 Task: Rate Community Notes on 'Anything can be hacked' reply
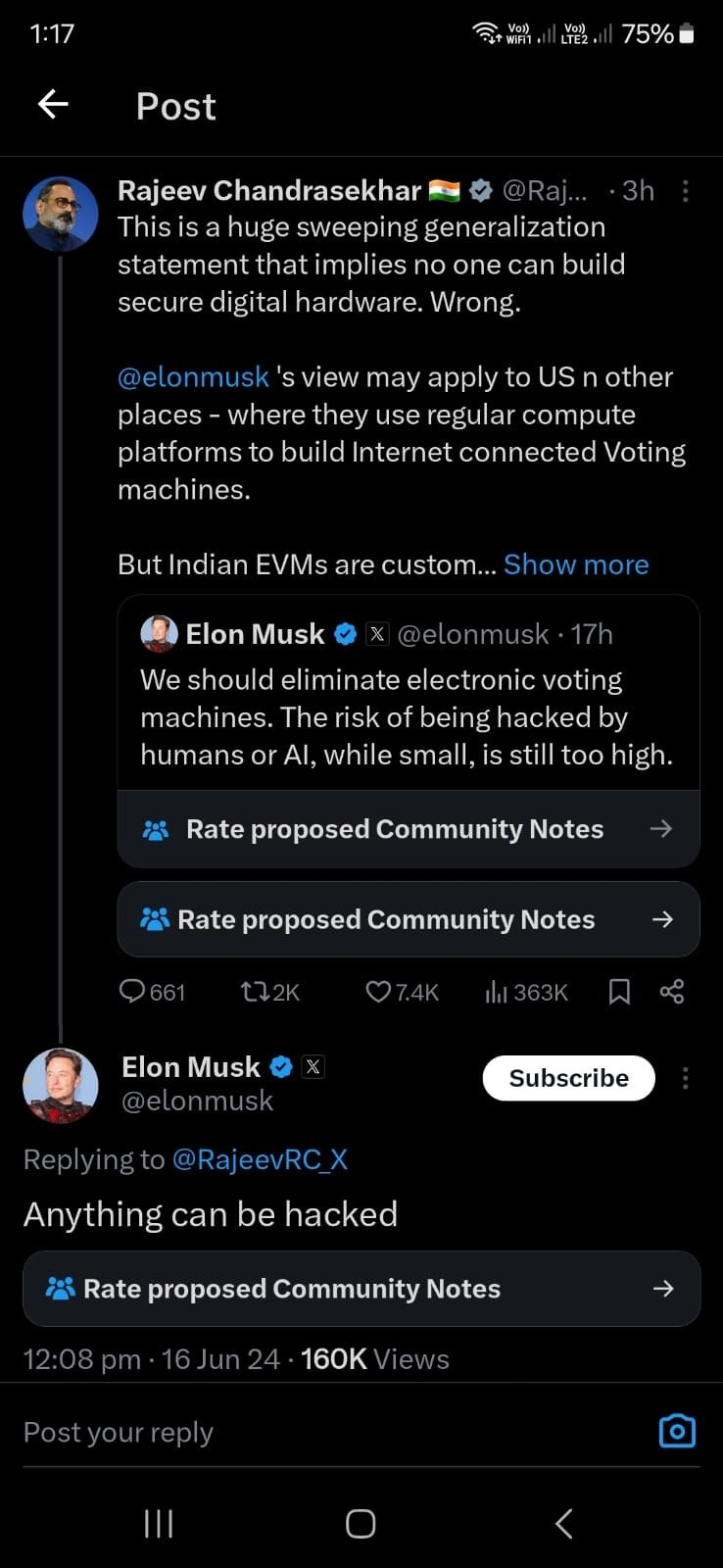[x=361, y=1289]
